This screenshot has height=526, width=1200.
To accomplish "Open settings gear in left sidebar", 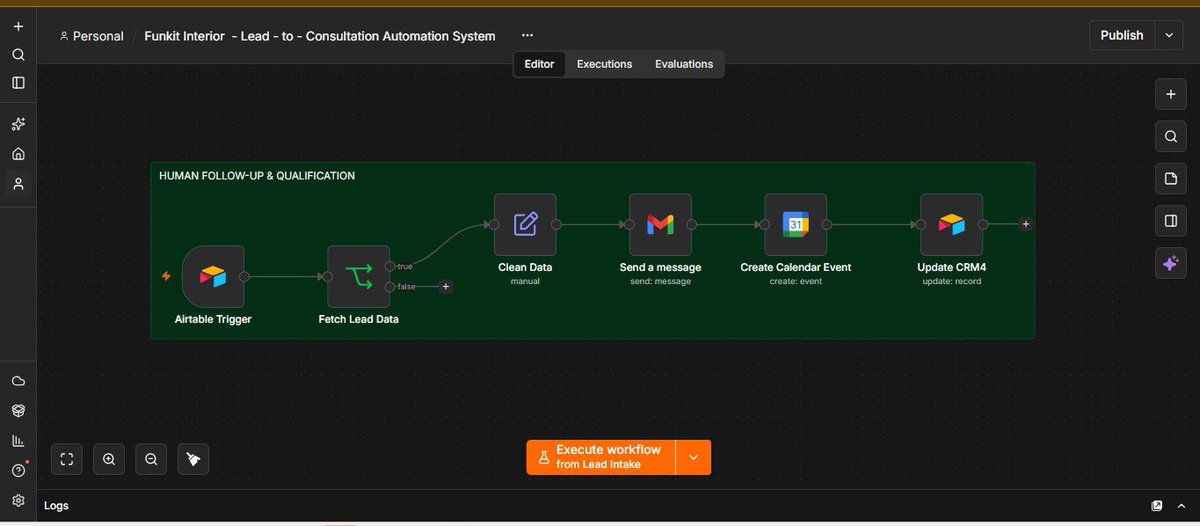I will 18,500.
